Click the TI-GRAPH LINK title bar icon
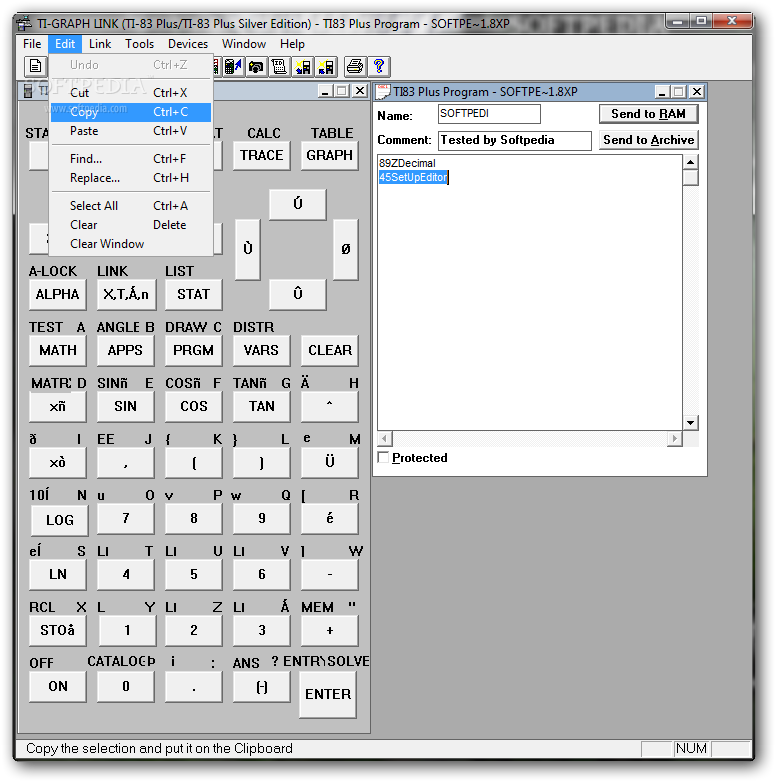The image size is (776, 782). [x=25, y=23]
